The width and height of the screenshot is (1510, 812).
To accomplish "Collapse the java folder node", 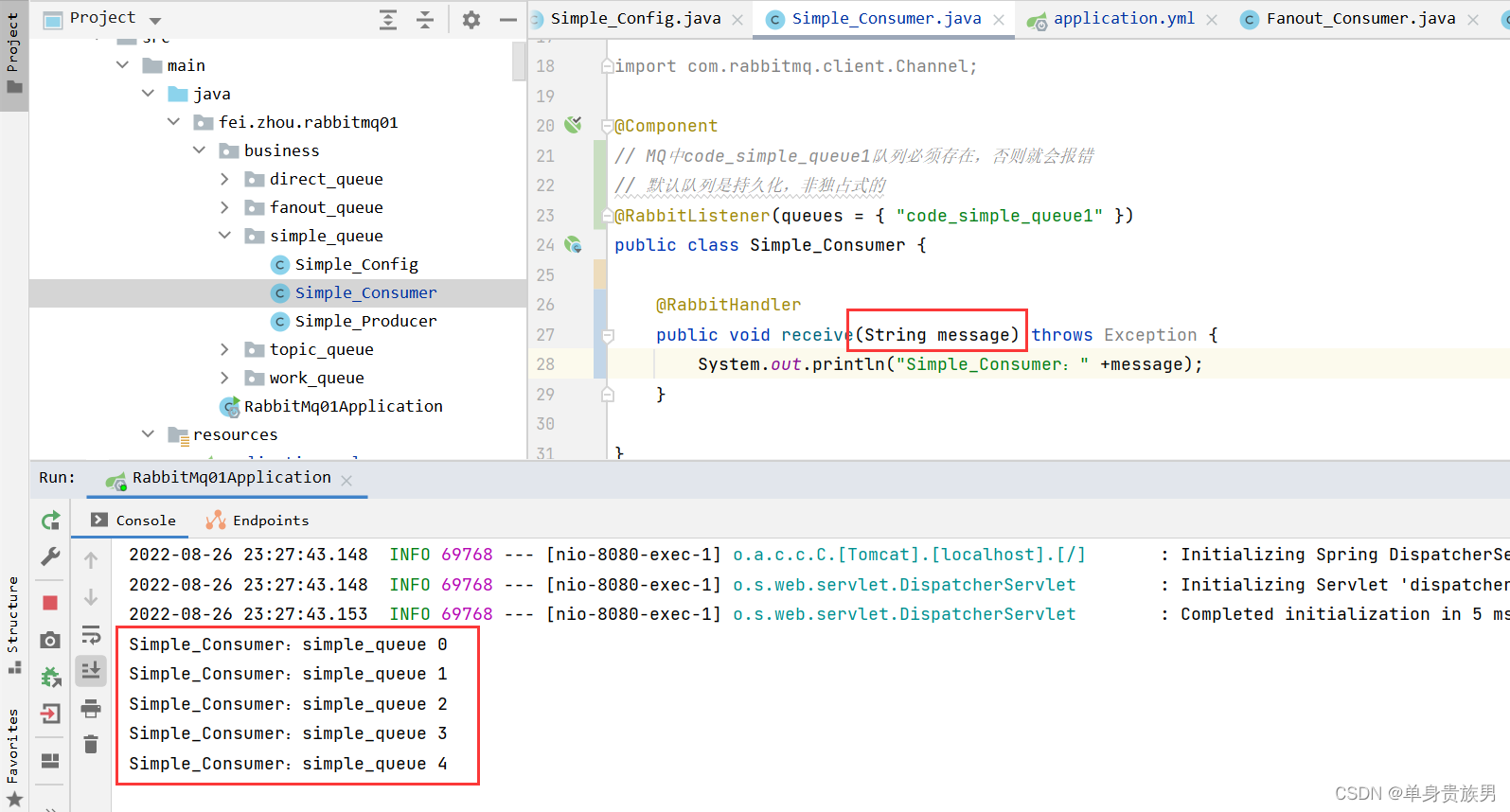I will [x=148, y=94].
